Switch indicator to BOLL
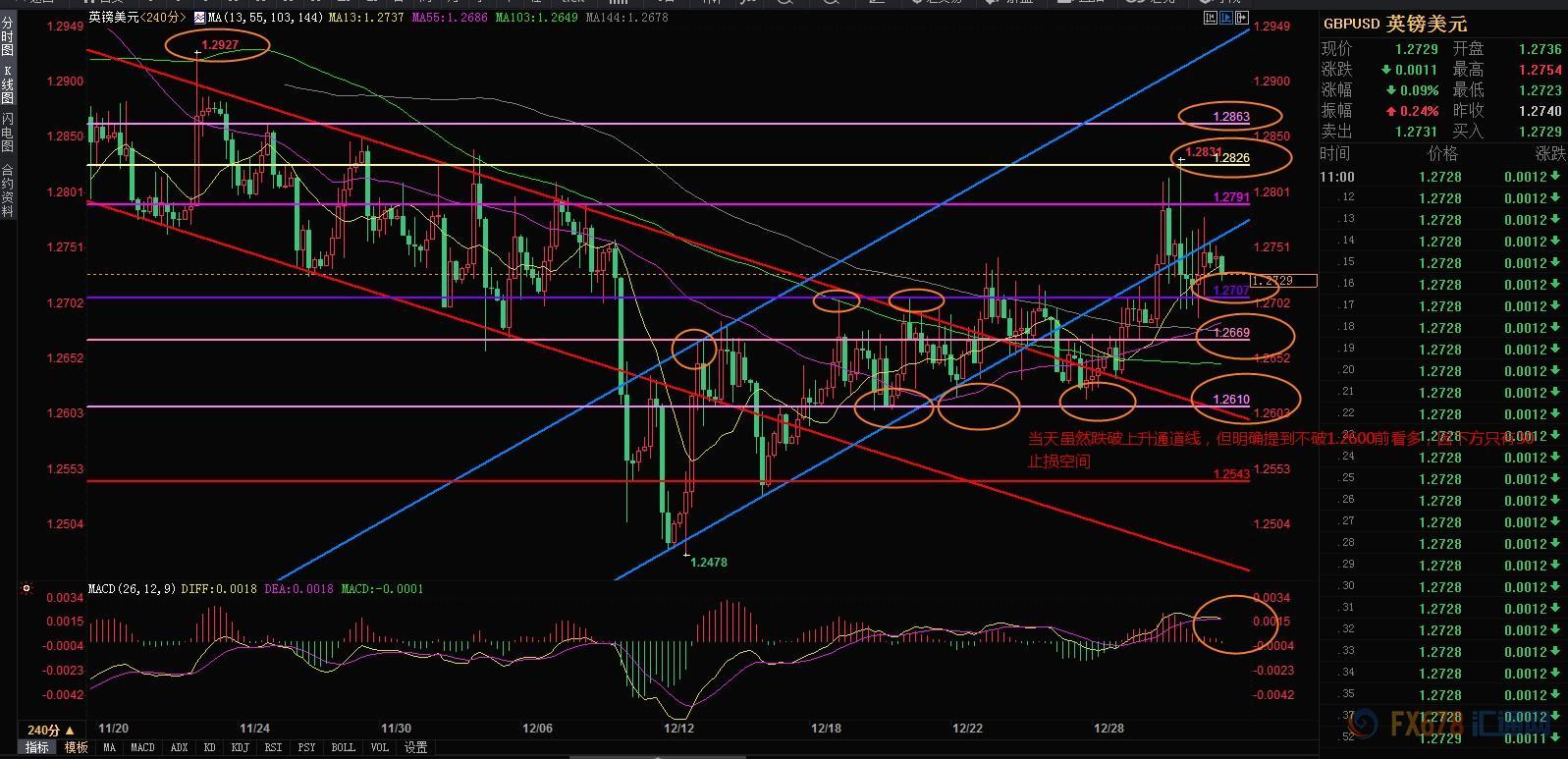 coord(343,748)
